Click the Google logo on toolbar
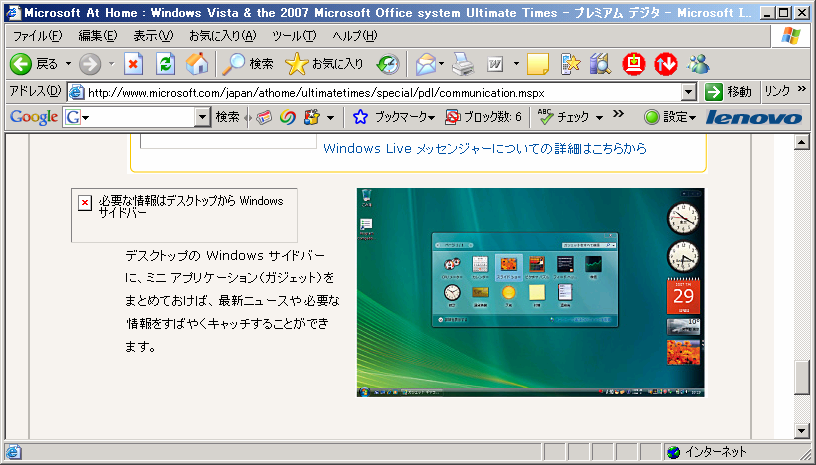This screenshot has height=465, width=816. pos(34,118)
